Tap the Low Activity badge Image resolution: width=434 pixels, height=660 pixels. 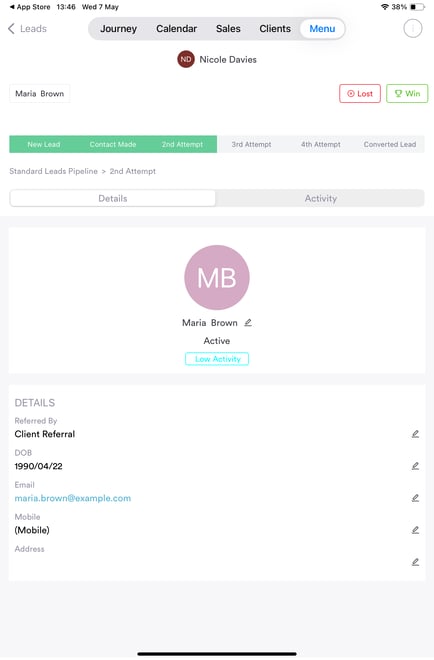pos(217,359)
